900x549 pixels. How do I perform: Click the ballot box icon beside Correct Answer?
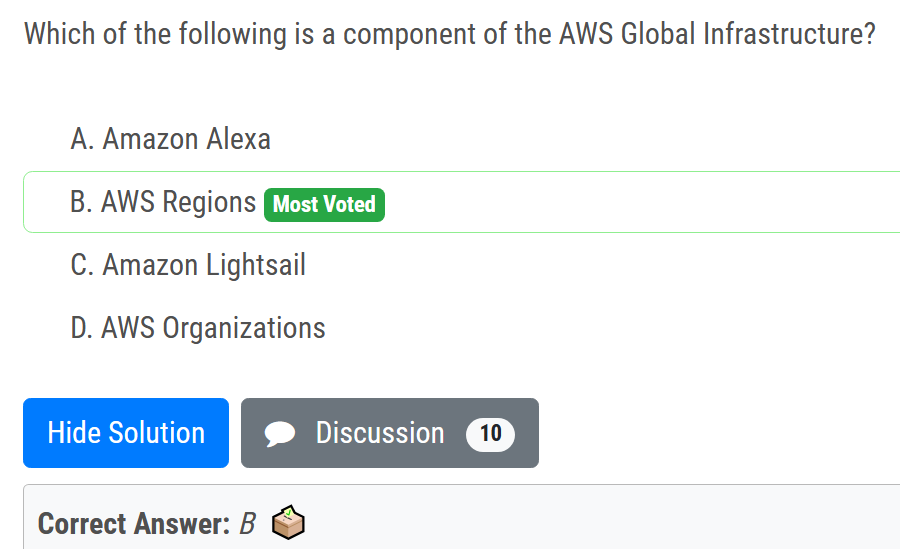pos(288,523)
